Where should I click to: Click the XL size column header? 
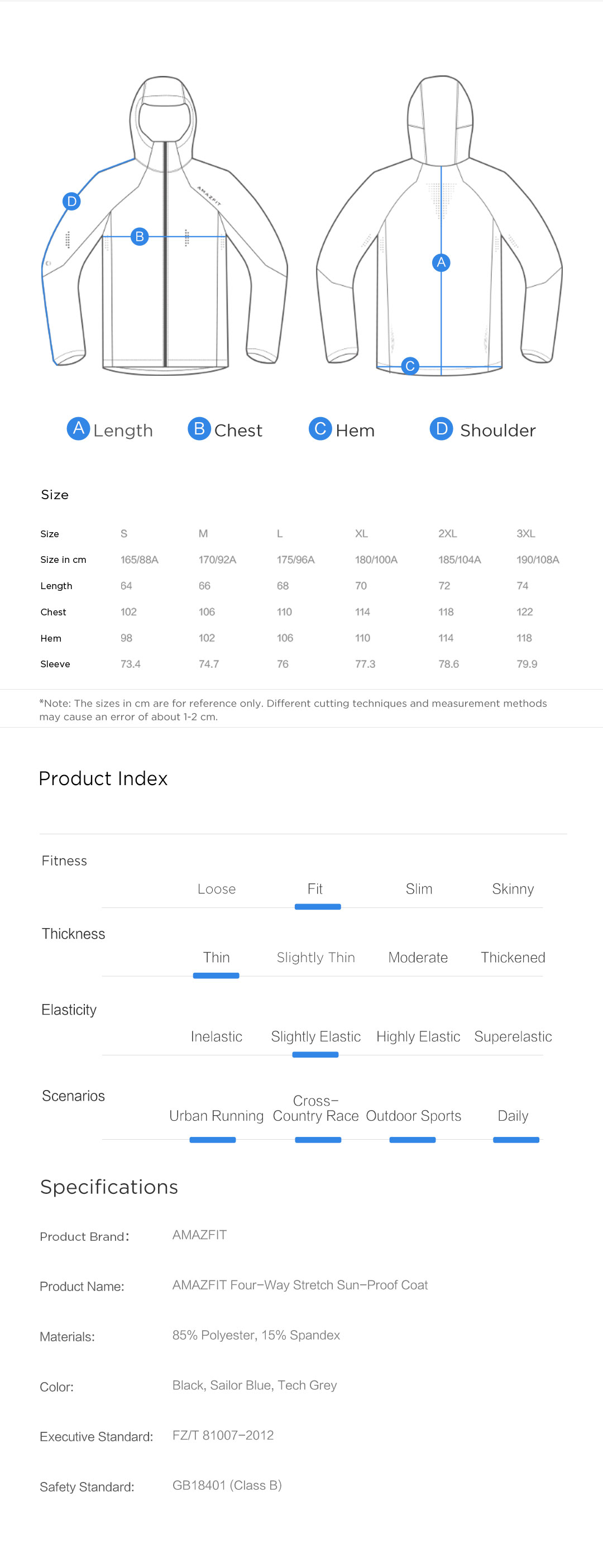pos(361,534)
